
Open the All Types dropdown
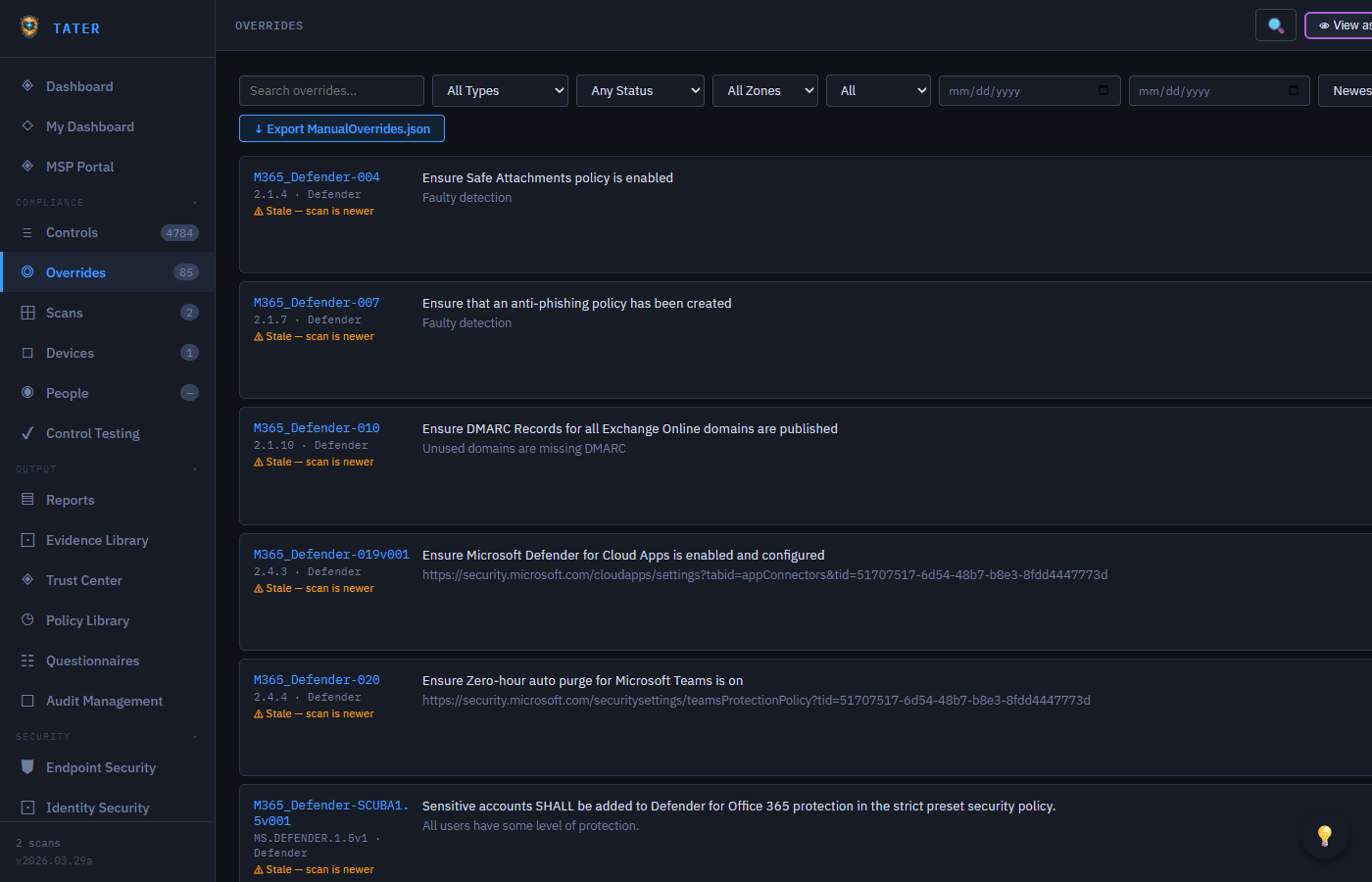coord(500,90)
